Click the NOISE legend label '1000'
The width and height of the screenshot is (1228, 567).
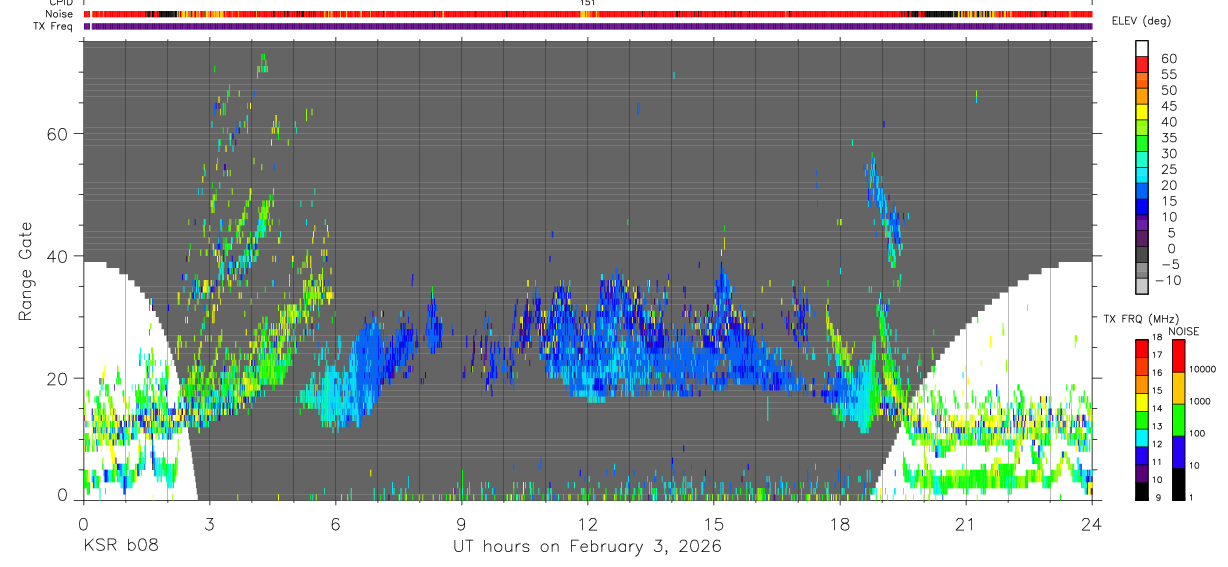tap(1200, 401)
